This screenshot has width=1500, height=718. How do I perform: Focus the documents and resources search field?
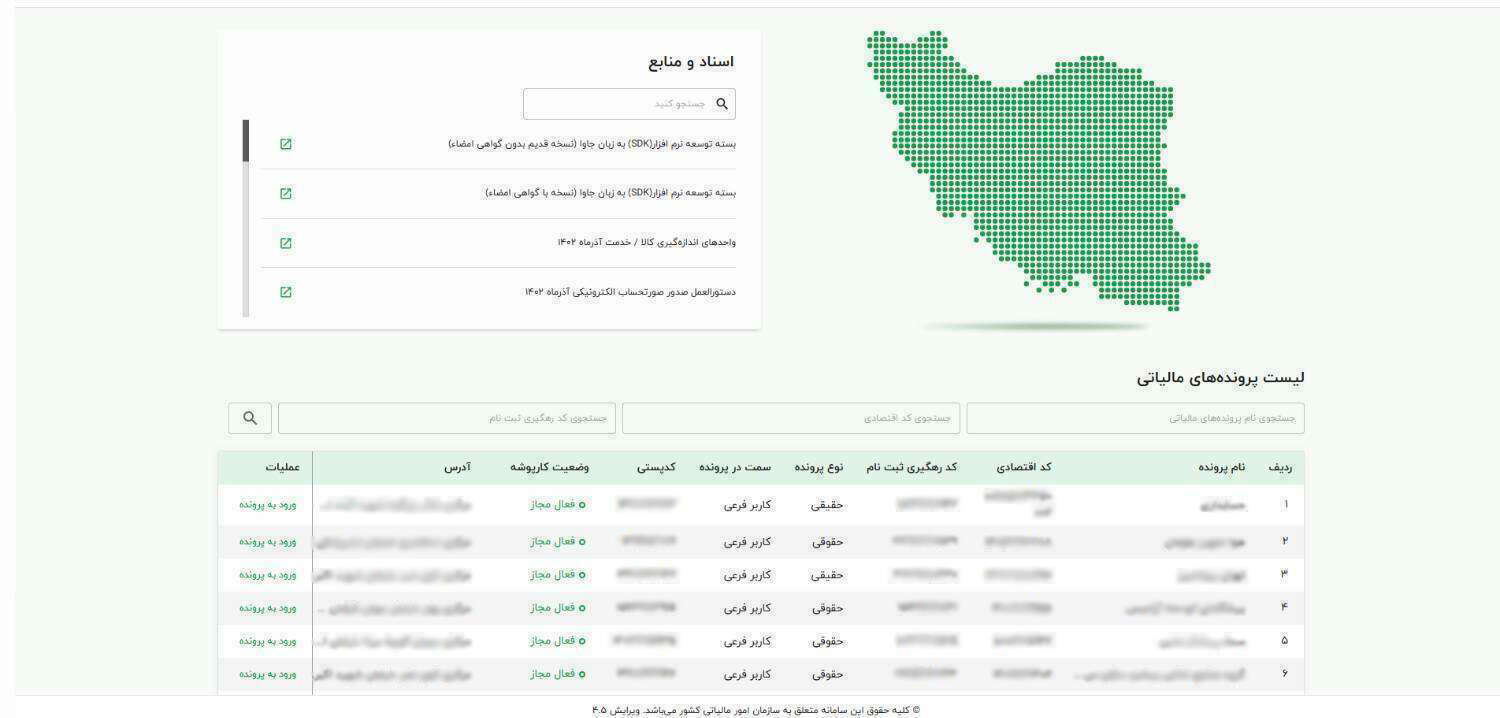629,104
